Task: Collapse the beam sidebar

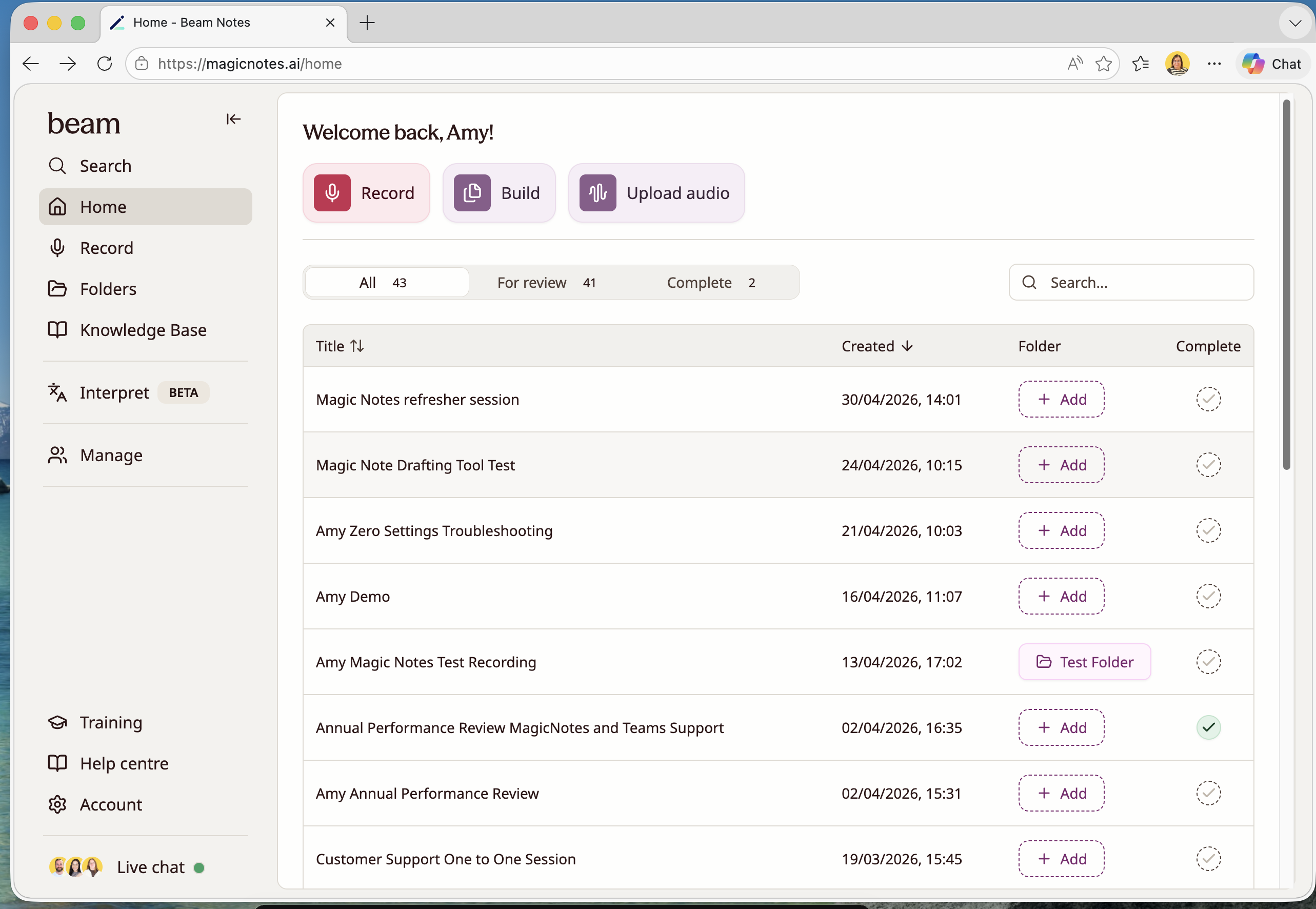Action: [233, 119]
